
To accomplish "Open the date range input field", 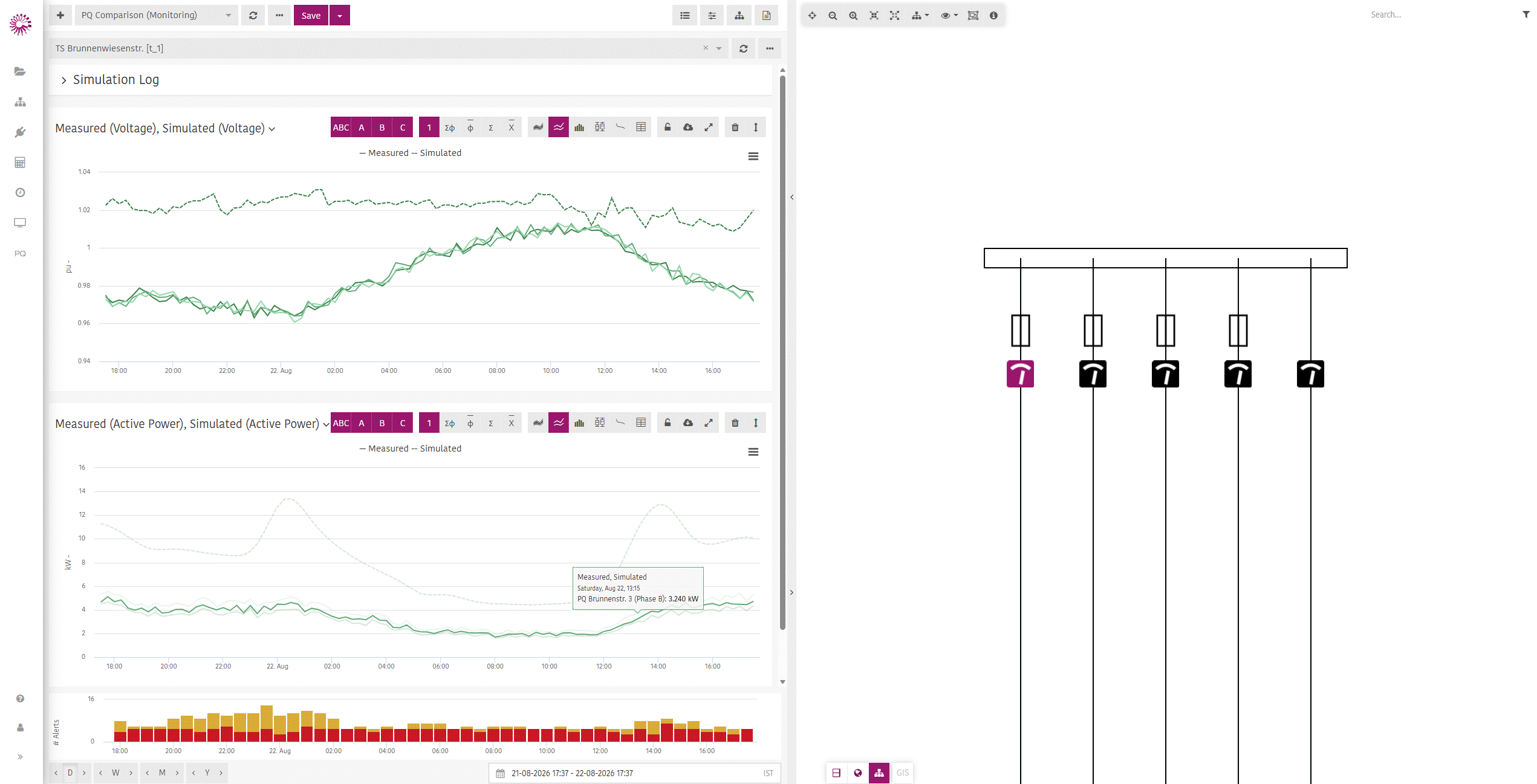I will tap(634, 773).
